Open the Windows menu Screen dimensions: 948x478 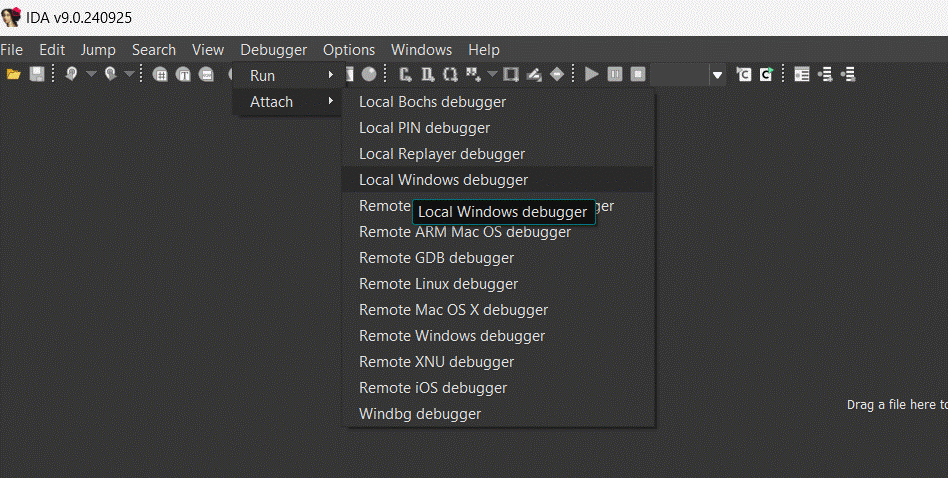pyautogui.click(x=421, y=50)
